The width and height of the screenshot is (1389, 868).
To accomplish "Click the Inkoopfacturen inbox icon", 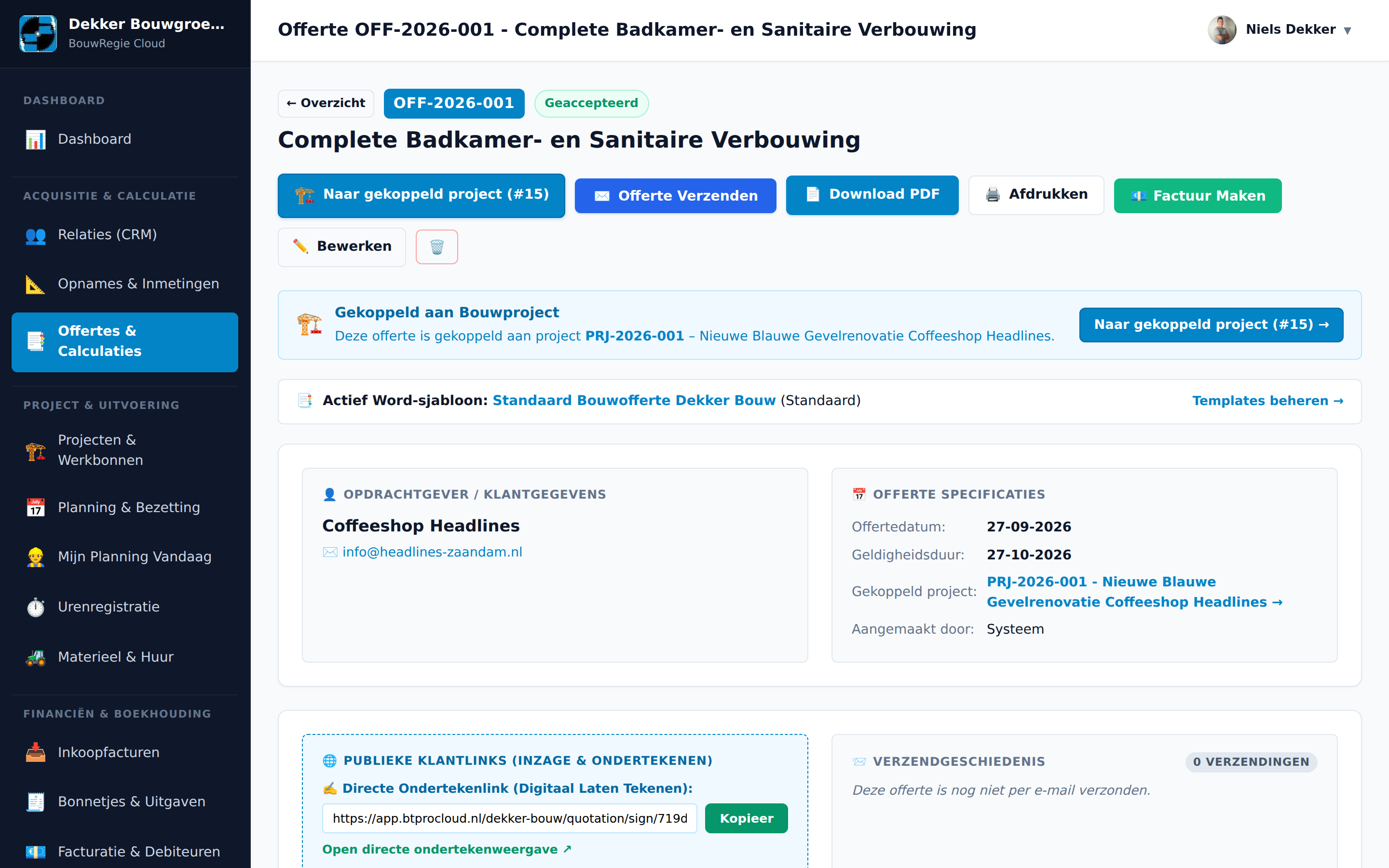I will (36, 753).
